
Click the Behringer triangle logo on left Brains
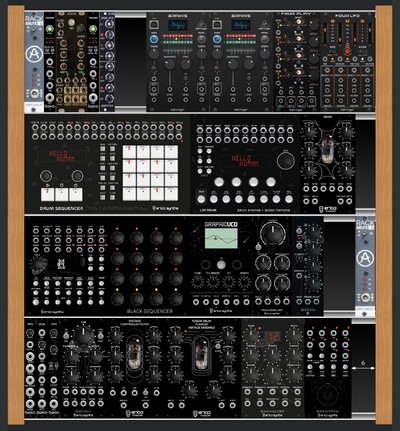tap(201, 24)
